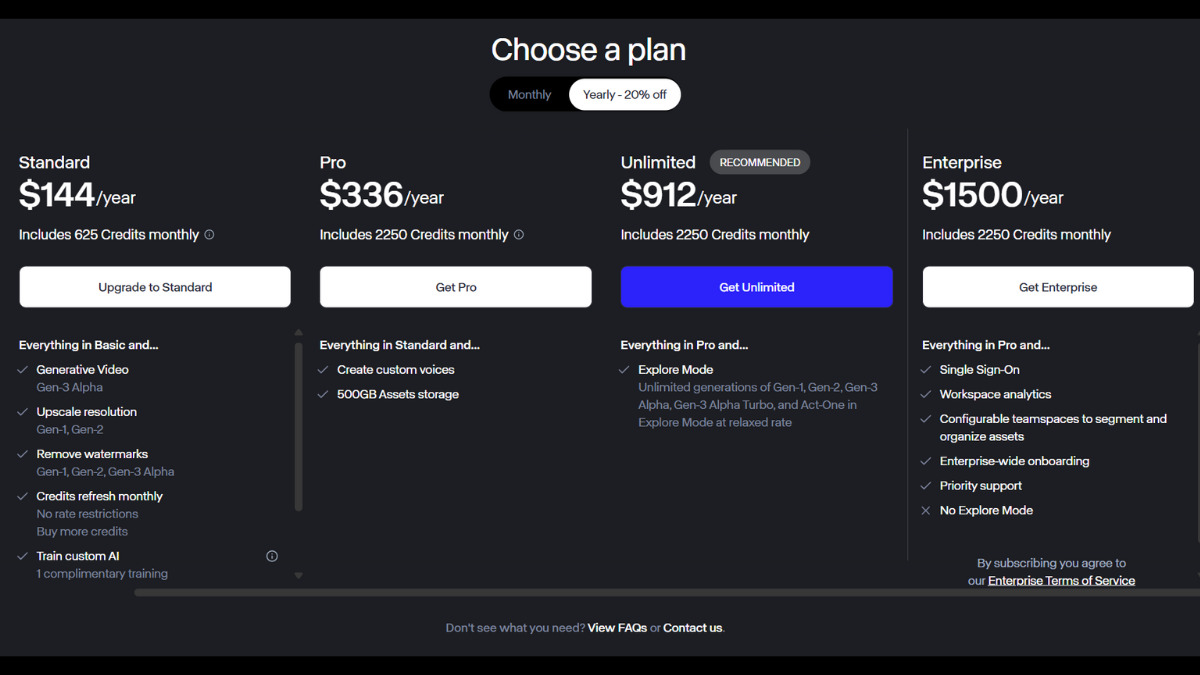The image size is (1200, 675).
Task: Follow the Contact us link
Action: 692,628
